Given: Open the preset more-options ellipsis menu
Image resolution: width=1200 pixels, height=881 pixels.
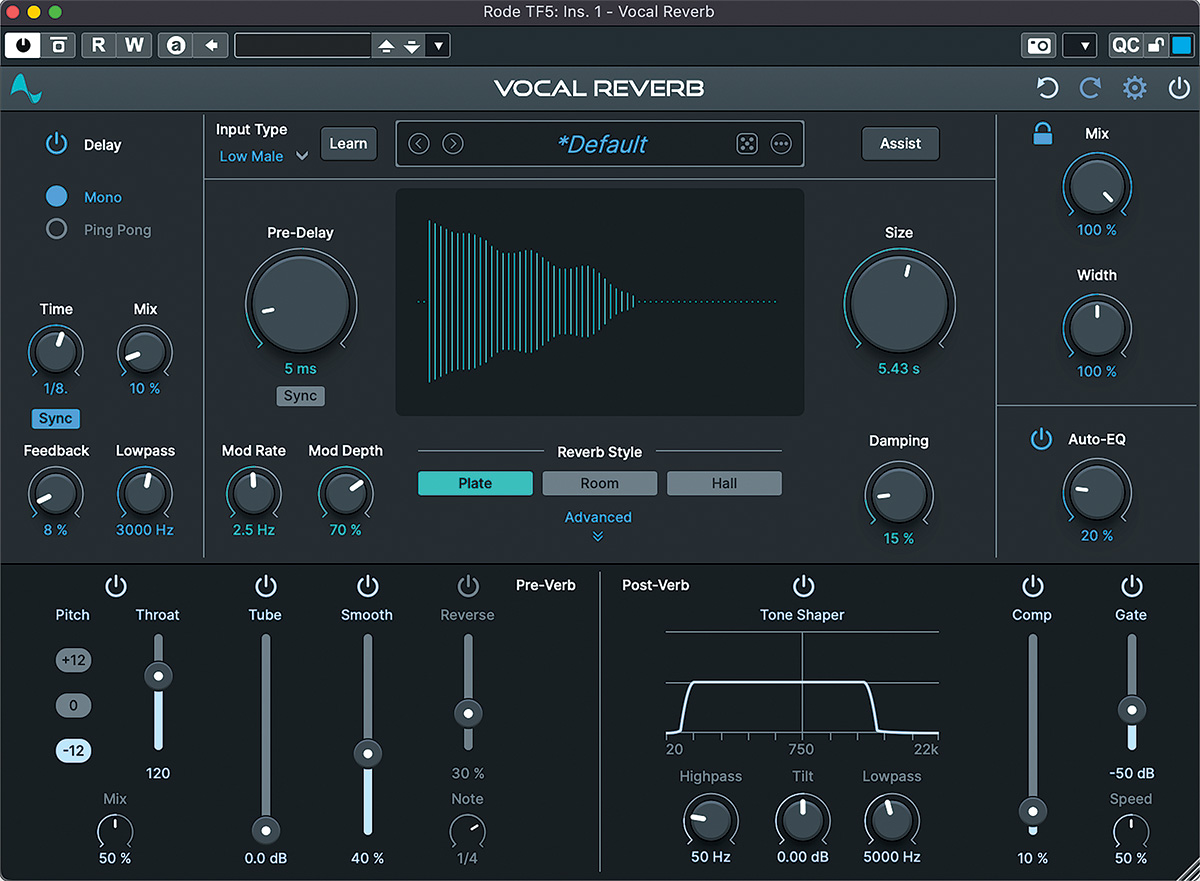Looking at the screenshot, I should click(781, 143).
